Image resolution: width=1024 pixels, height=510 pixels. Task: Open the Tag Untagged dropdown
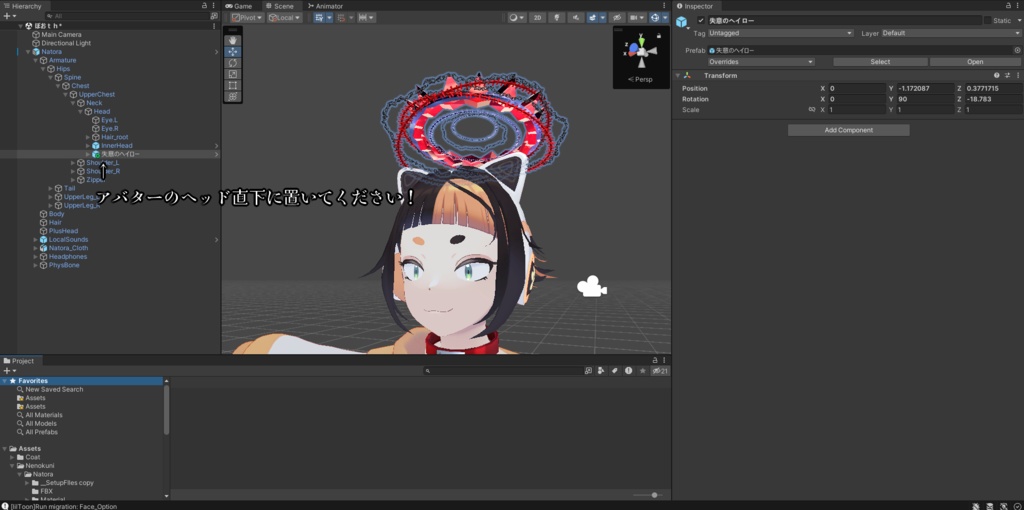click(780, 33)
